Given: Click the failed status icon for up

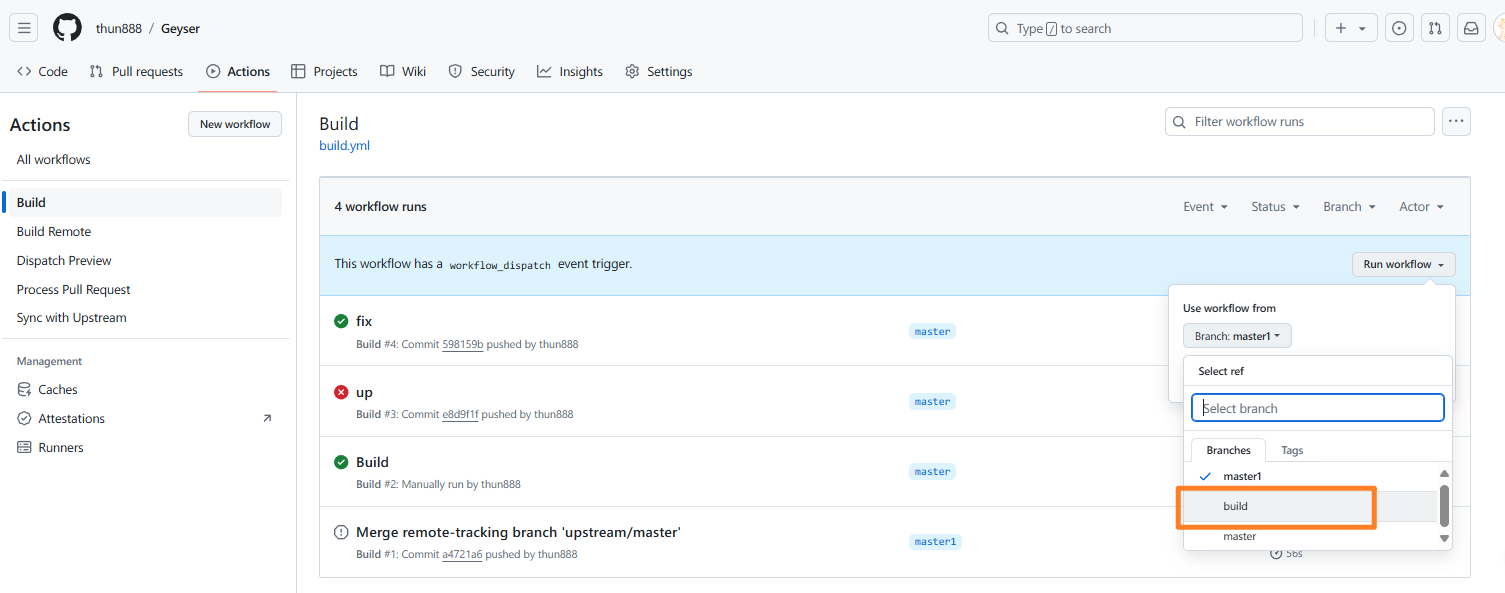Looking at the screenshot, I should coord(341,392).
